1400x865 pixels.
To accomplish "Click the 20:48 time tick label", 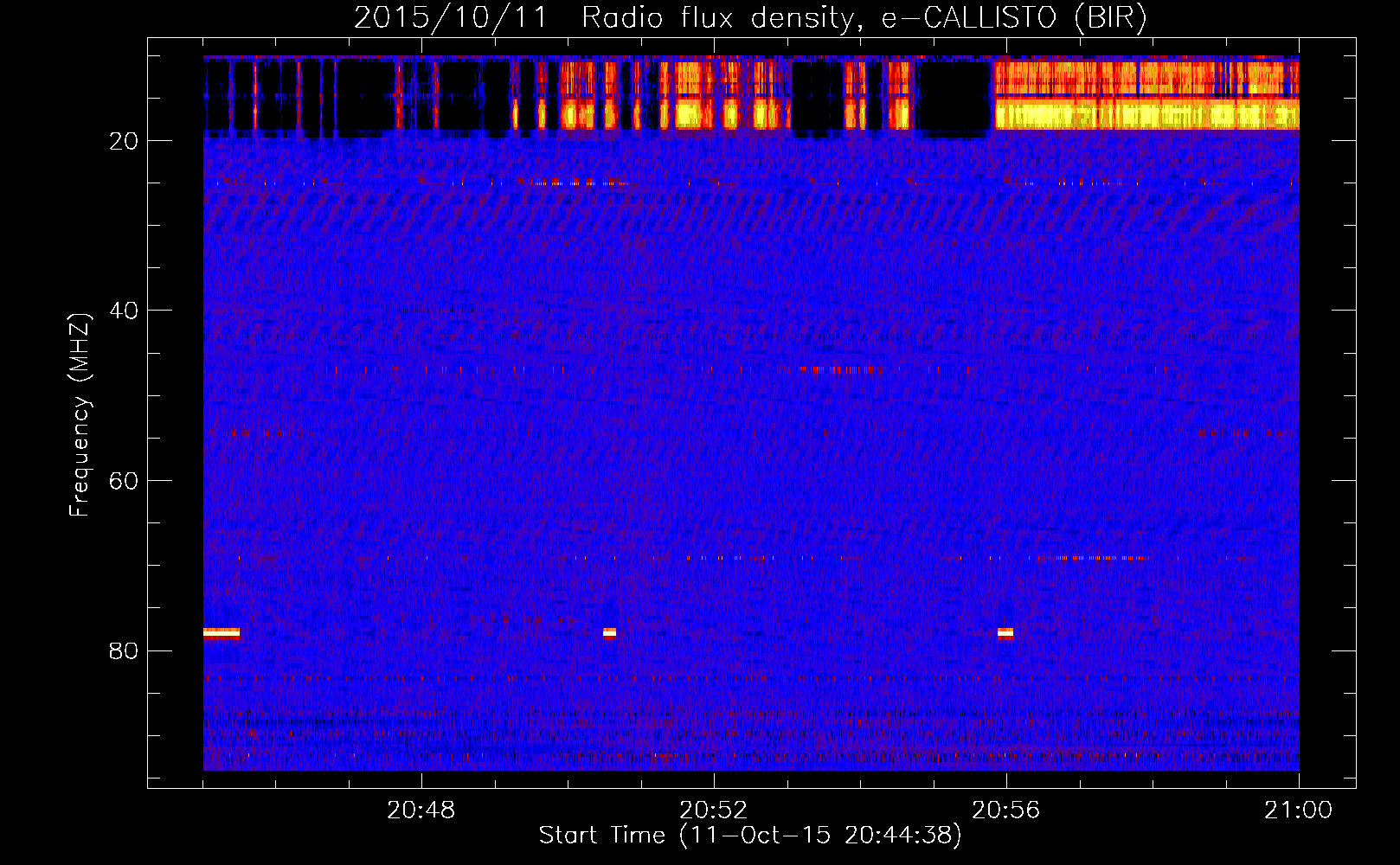I will [x=421, y=811].
